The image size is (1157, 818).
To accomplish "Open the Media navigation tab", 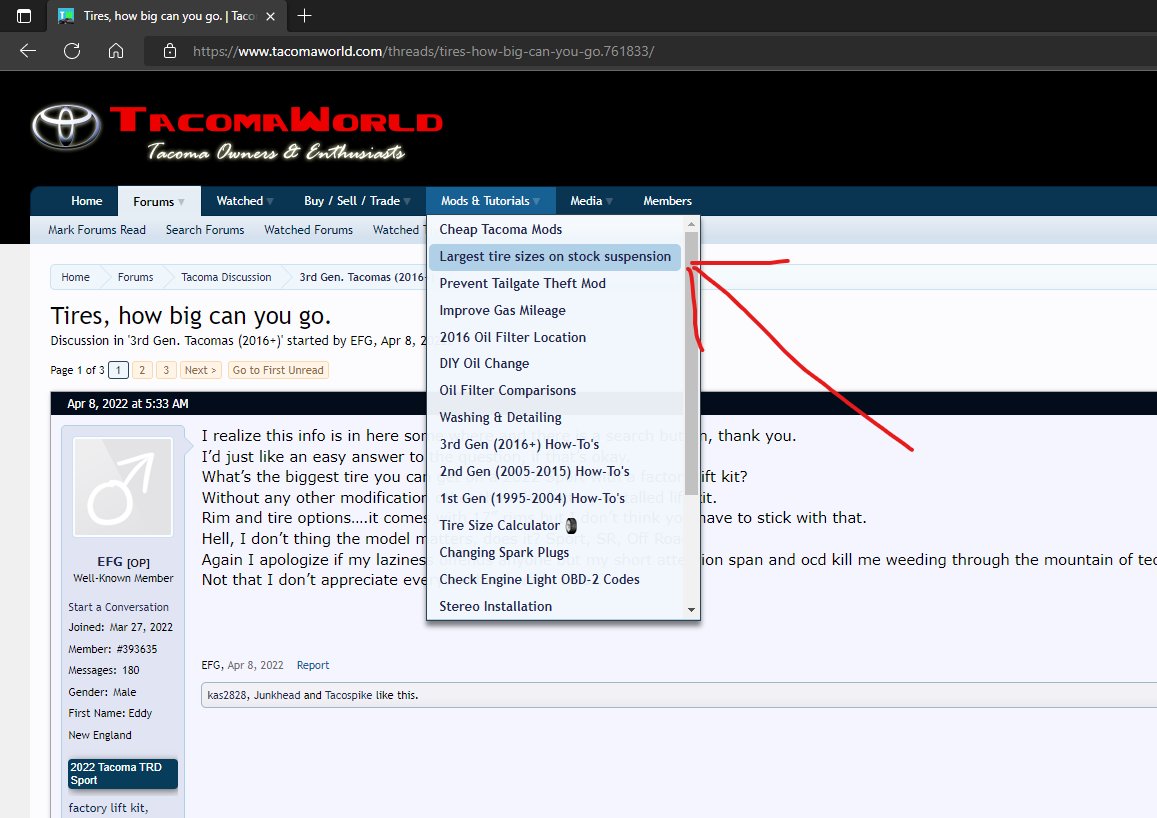I will tap(586, 201).
